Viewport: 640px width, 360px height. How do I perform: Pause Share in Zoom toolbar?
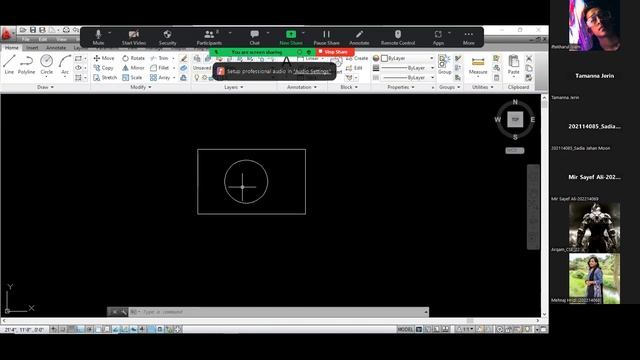tap(326, 37)
